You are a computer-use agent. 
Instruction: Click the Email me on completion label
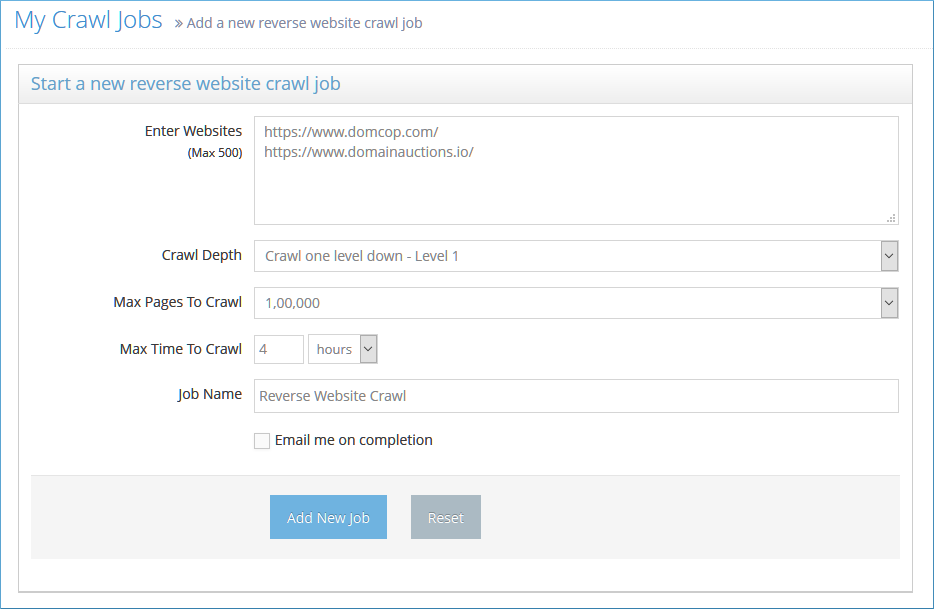353,440
